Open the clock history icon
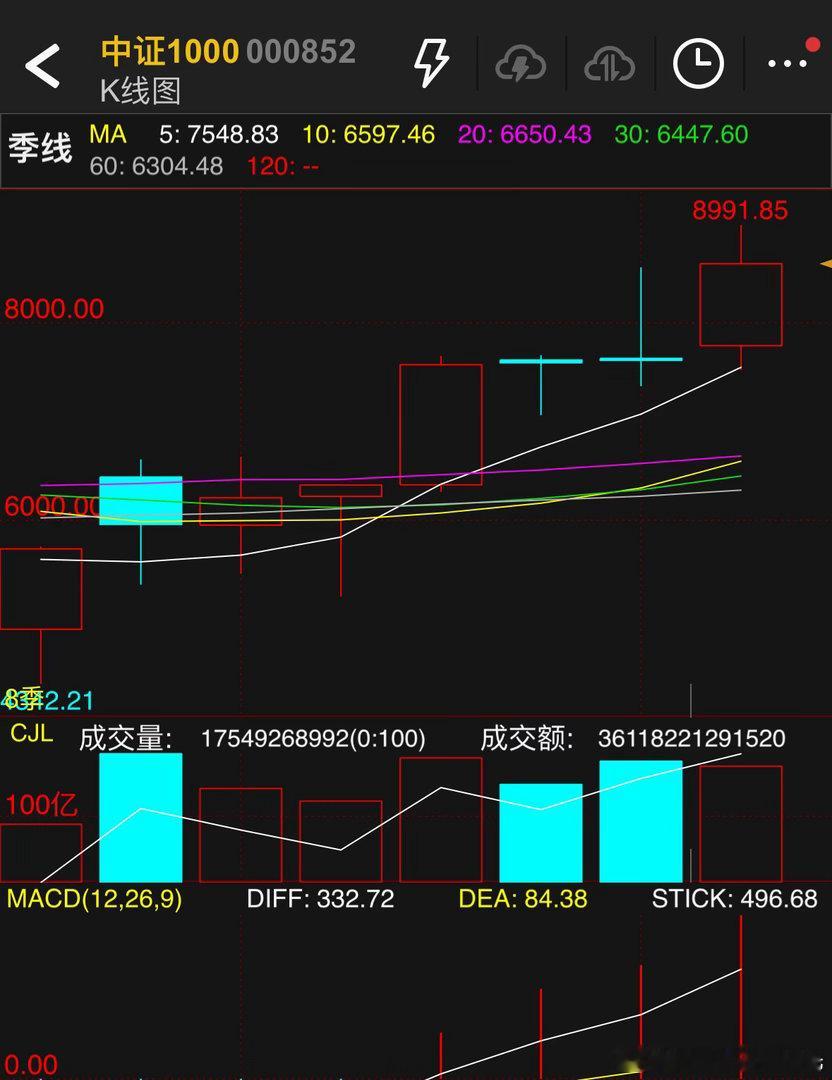Image resolution: width=832 pixels, height=1080 pixels. [698, 64]
